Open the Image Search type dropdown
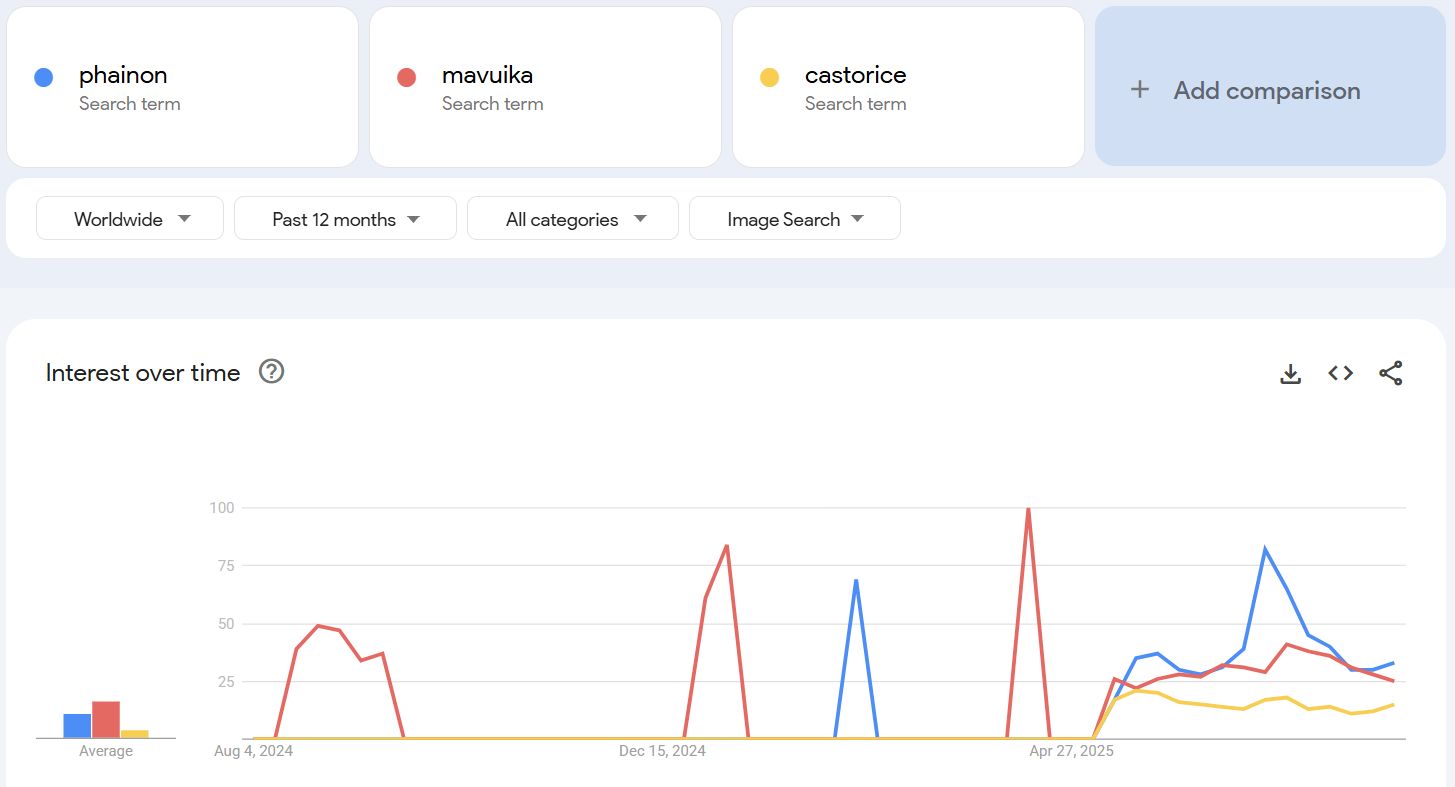This screenshot has height=787, width=1455. coord(795,219)
